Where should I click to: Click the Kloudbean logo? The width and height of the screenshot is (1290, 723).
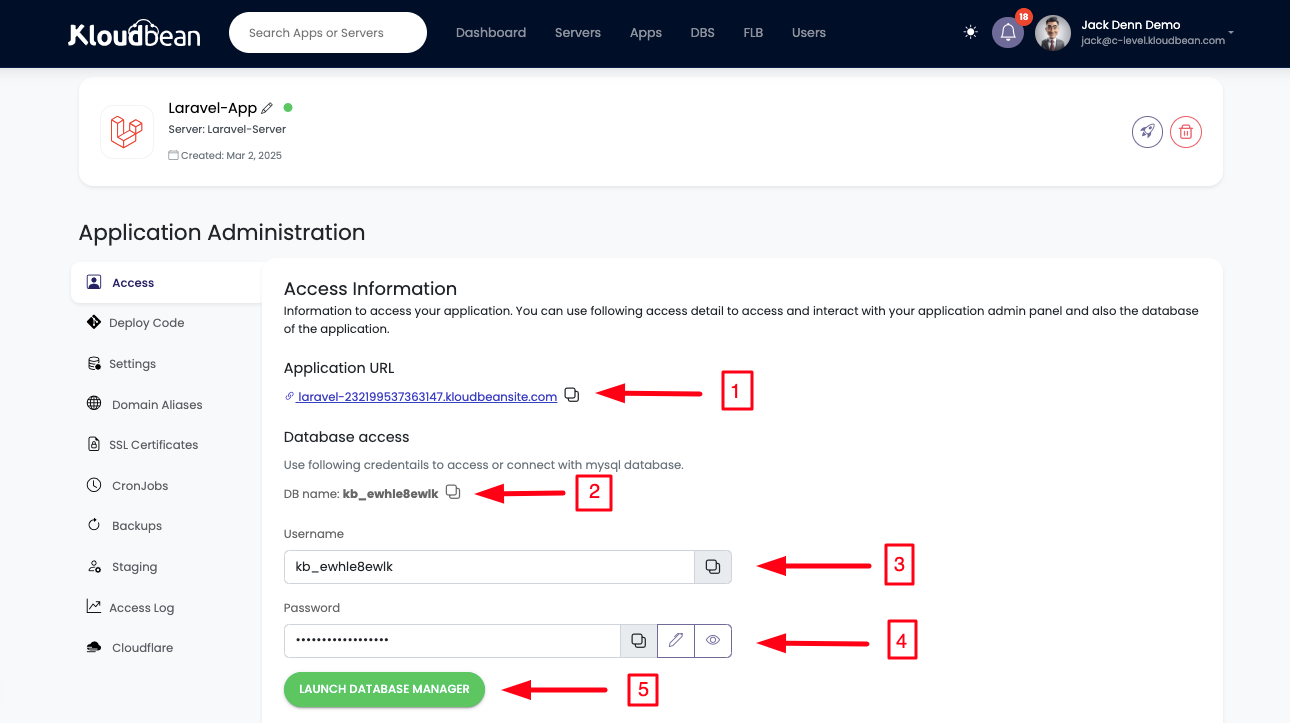(134, 33)
